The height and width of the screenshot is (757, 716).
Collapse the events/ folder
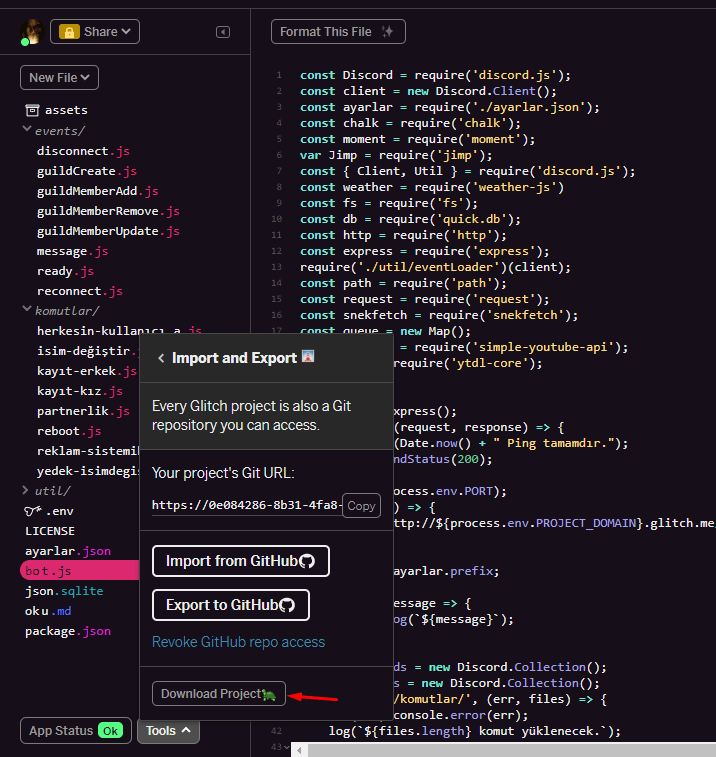click(27, 129)
